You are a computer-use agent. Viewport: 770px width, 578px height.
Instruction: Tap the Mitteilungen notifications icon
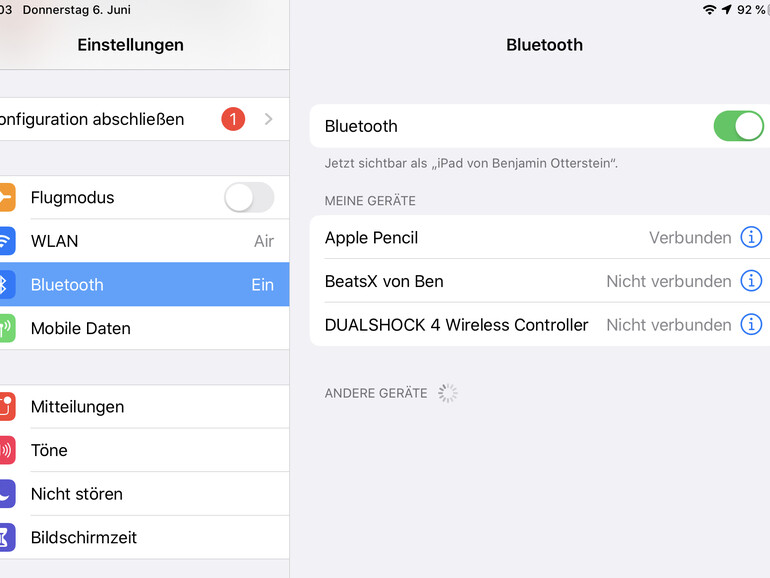[x=7, y=407]
